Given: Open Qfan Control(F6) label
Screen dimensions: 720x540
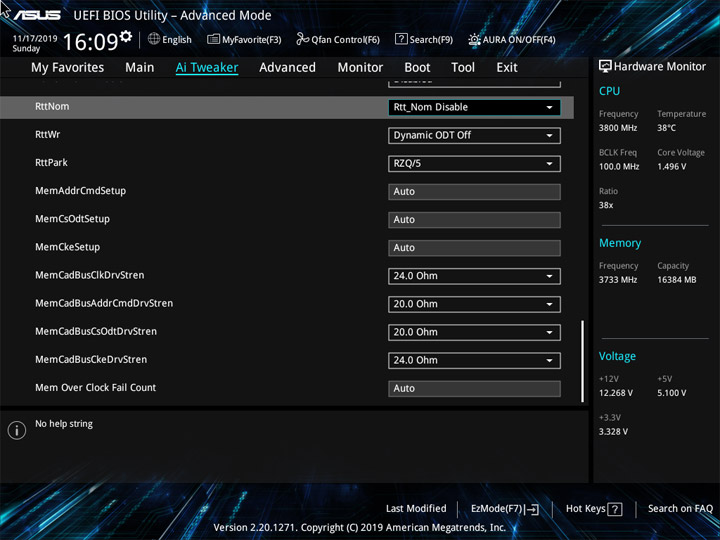Looking at the screenshot, I should pyautogui.click(x=345, y=40).
